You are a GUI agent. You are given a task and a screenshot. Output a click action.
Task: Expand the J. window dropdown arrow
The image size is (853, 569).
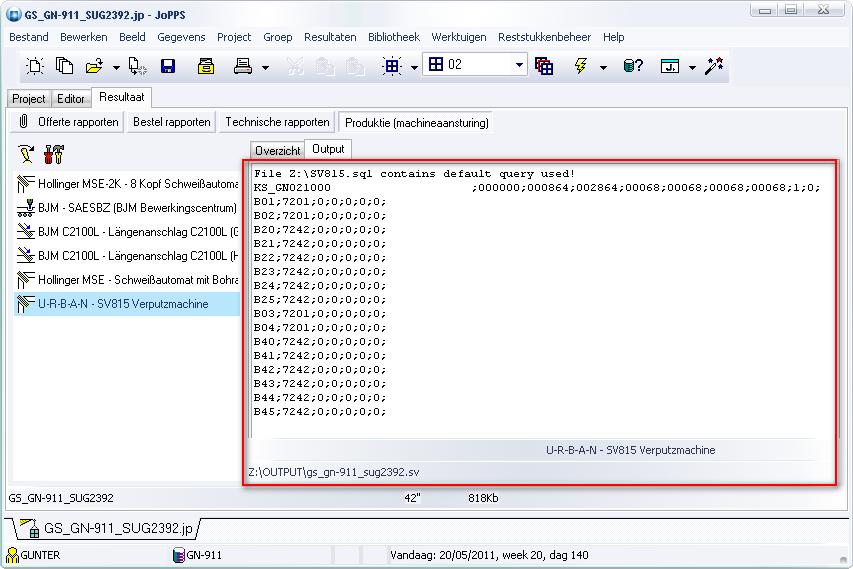(692, 67)
